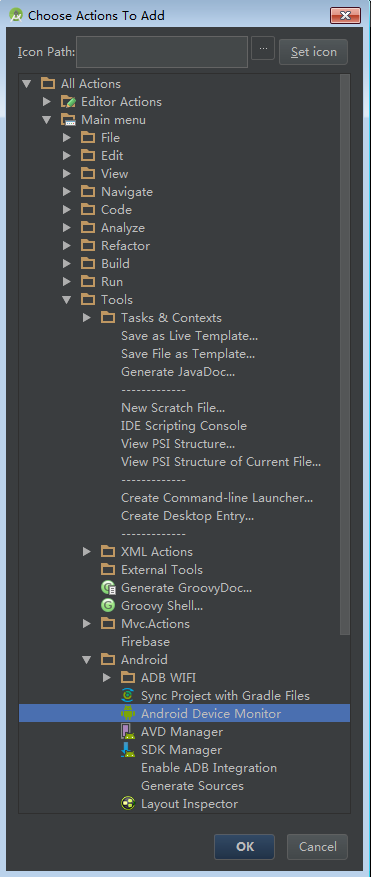Select Save as Live Template... action

click(189, 336)
